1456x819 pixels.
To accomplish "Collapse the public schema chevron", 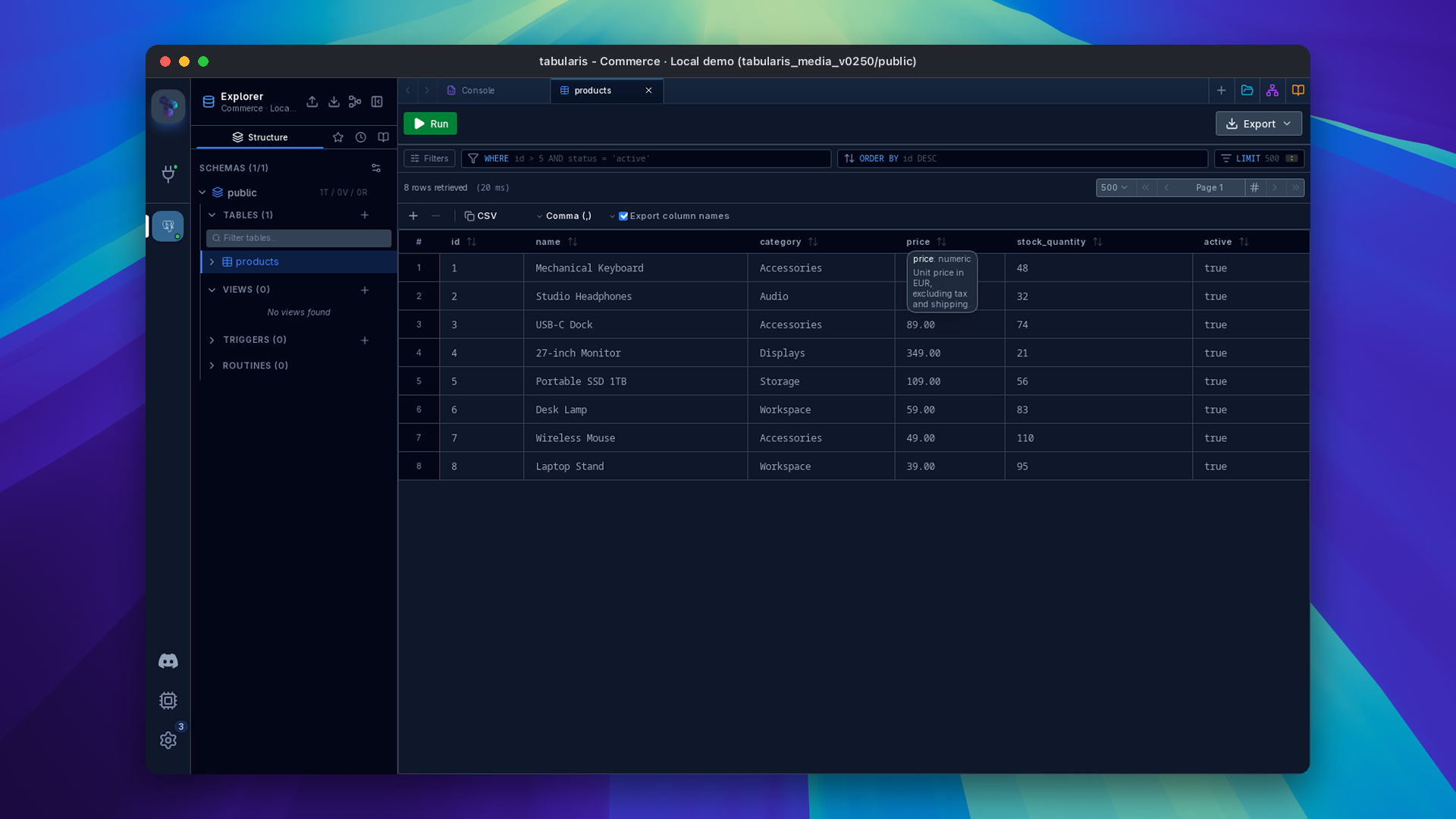I will pos(202,193).
